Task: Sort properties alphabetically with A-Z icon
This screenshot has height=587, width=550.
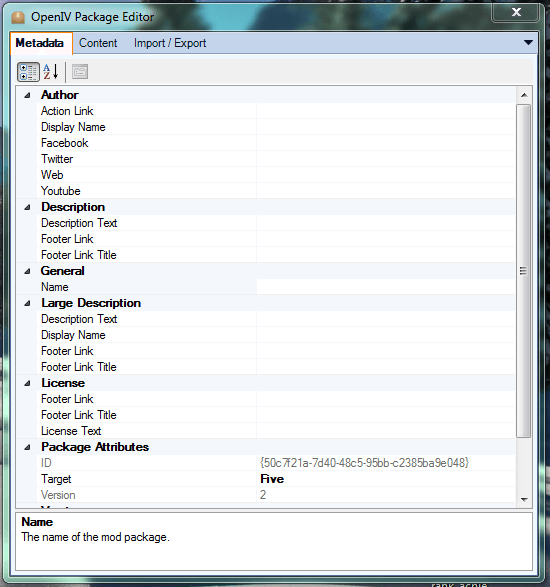Action: pos(51,72)
